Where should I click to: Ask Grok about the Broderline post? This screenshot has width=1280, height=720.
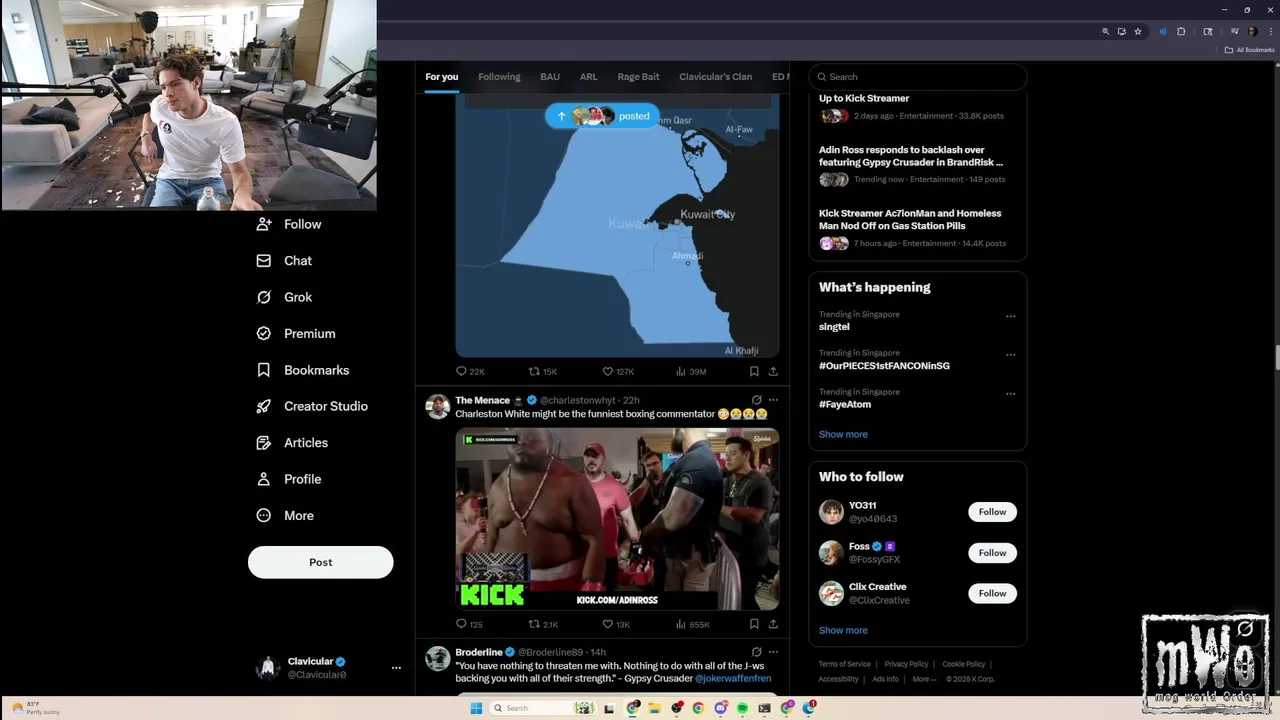756,652
